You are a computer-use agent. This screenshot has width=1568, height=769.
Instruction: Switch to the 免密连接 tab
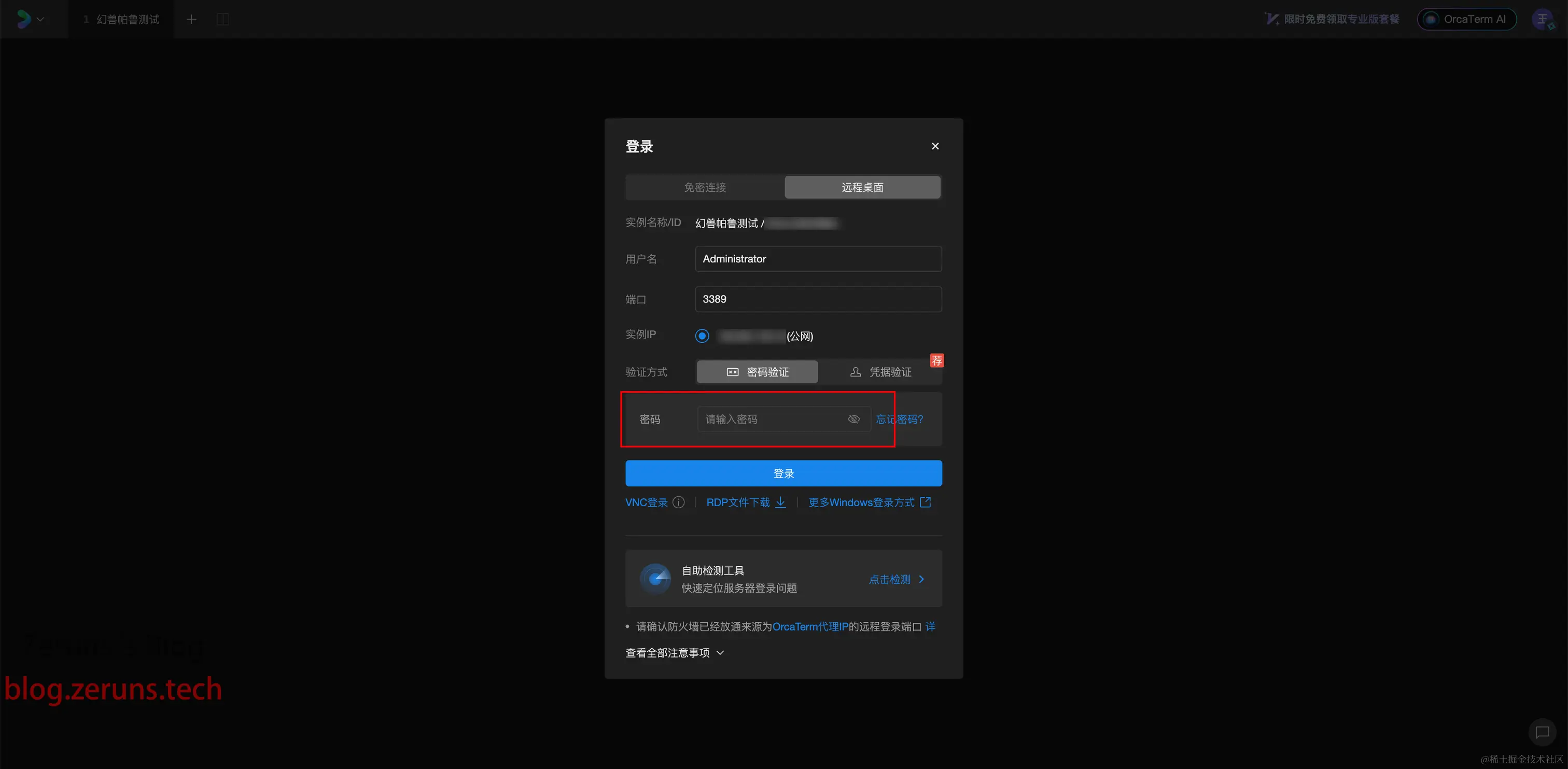tap(705, 188)
